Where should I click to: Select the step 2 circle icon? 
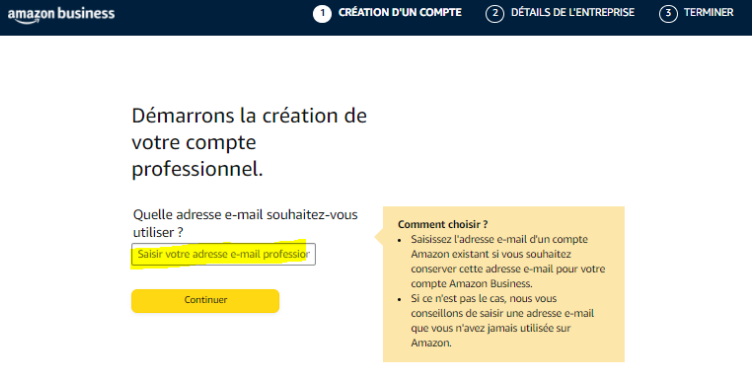pos(495,13)
